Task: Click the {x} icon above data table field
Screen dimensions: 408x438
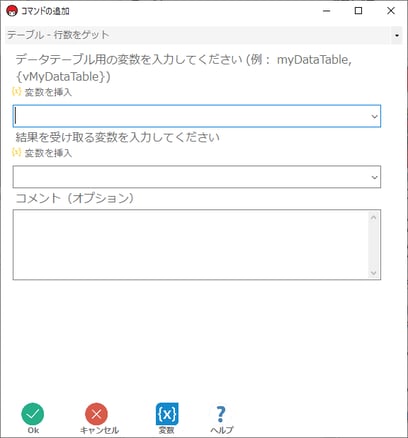Action: tap(16, 91)
